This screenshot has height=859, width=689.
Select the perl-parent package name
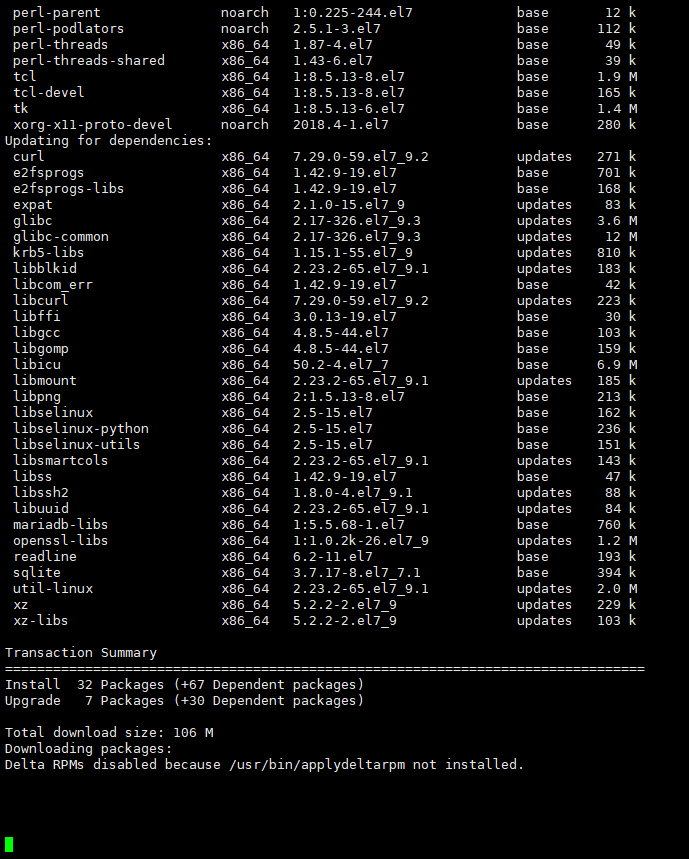[x=57, y=13]
